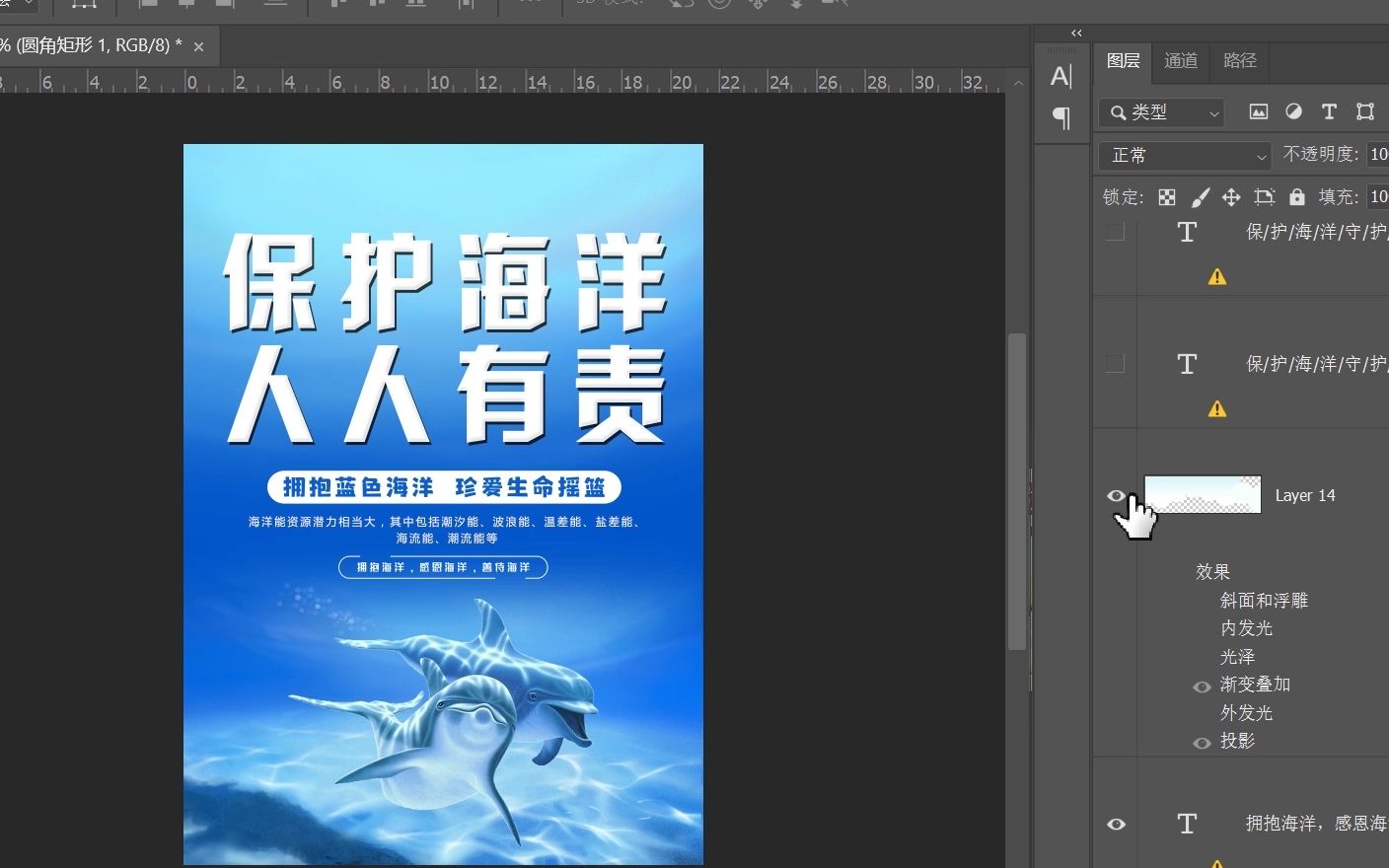Select topmost 保/护/海/洋/守/护 layer name

[1317, 232]
